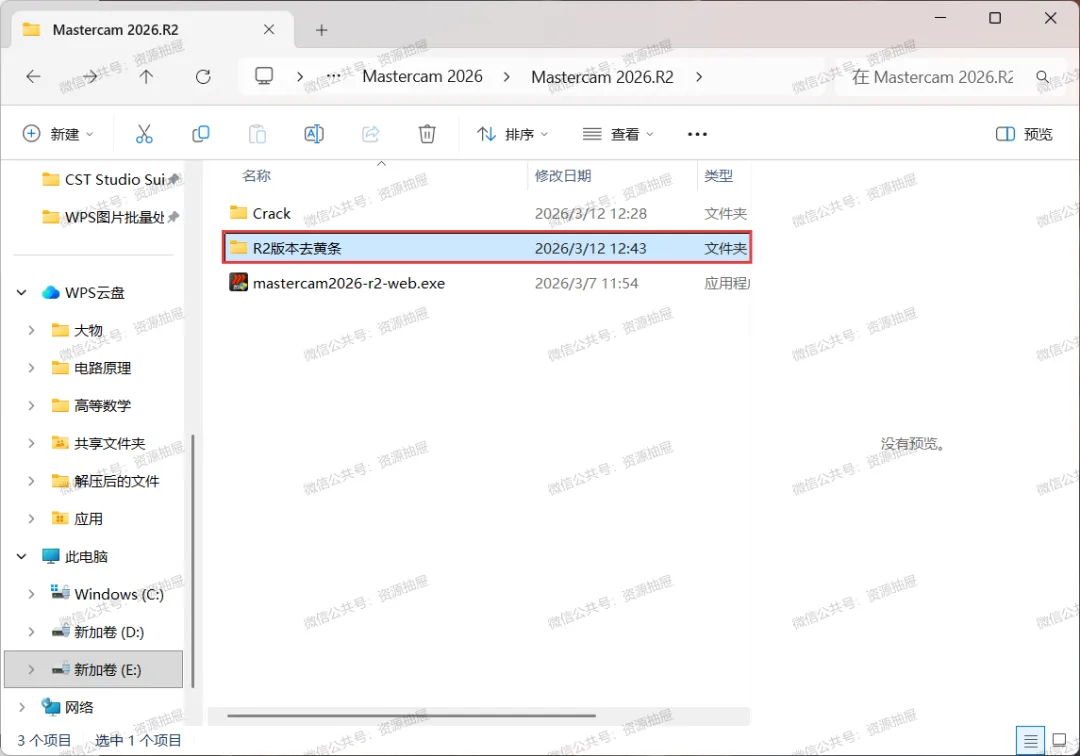This screenshot has height=756, width=1080.
Task: Copy the selected item
Action: click(200, 134)
